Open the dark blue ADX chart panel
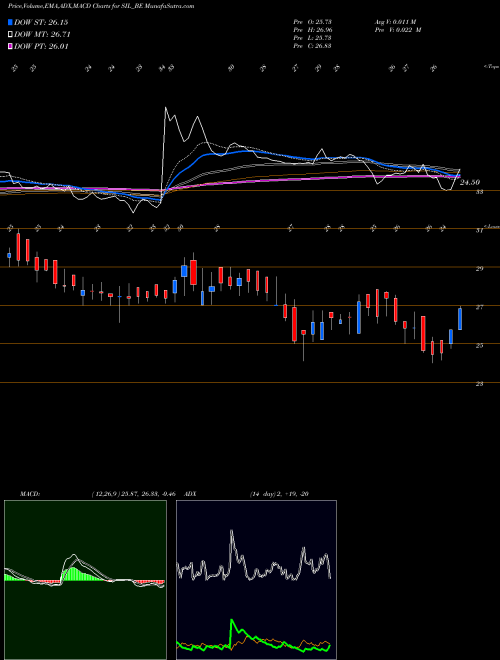The width and height of the screenshot is (500, 660). [x=256, y=580]
